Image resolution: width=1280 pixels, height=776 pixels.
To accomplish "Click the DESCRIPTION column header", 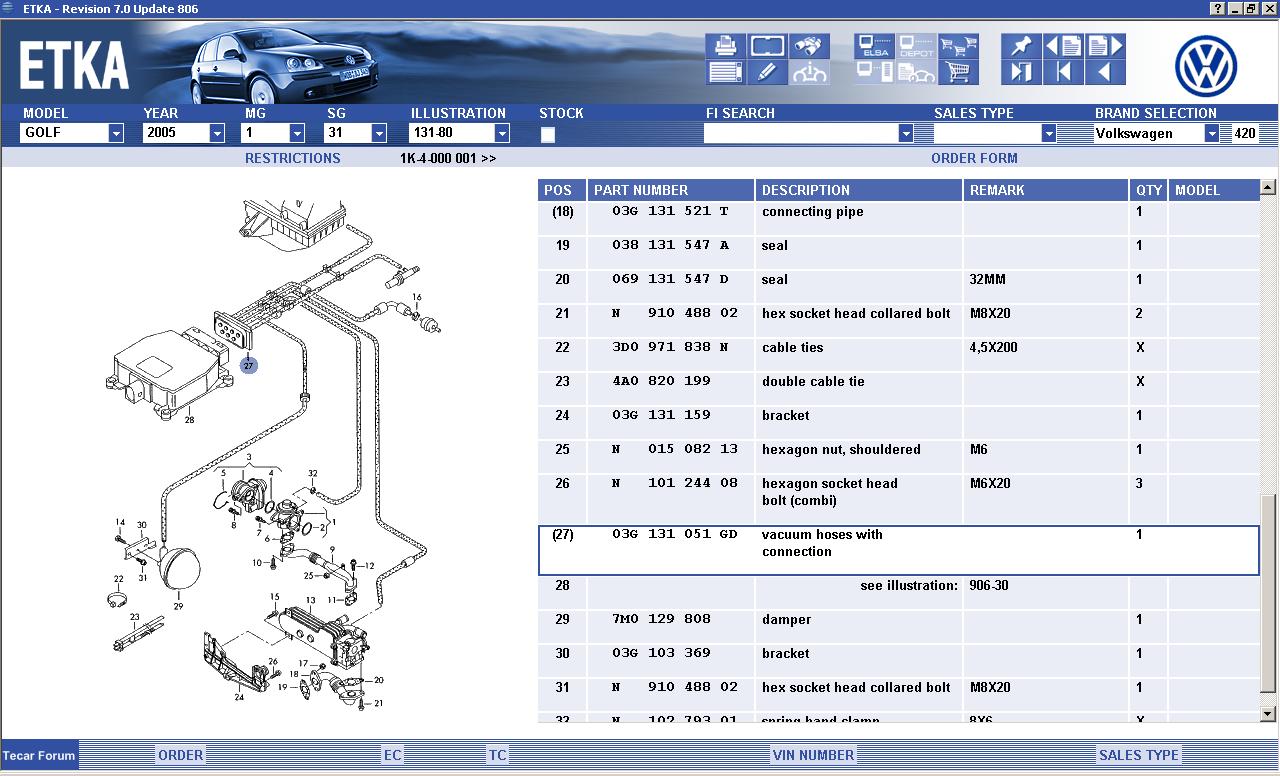I will click(x=858, y=190).
